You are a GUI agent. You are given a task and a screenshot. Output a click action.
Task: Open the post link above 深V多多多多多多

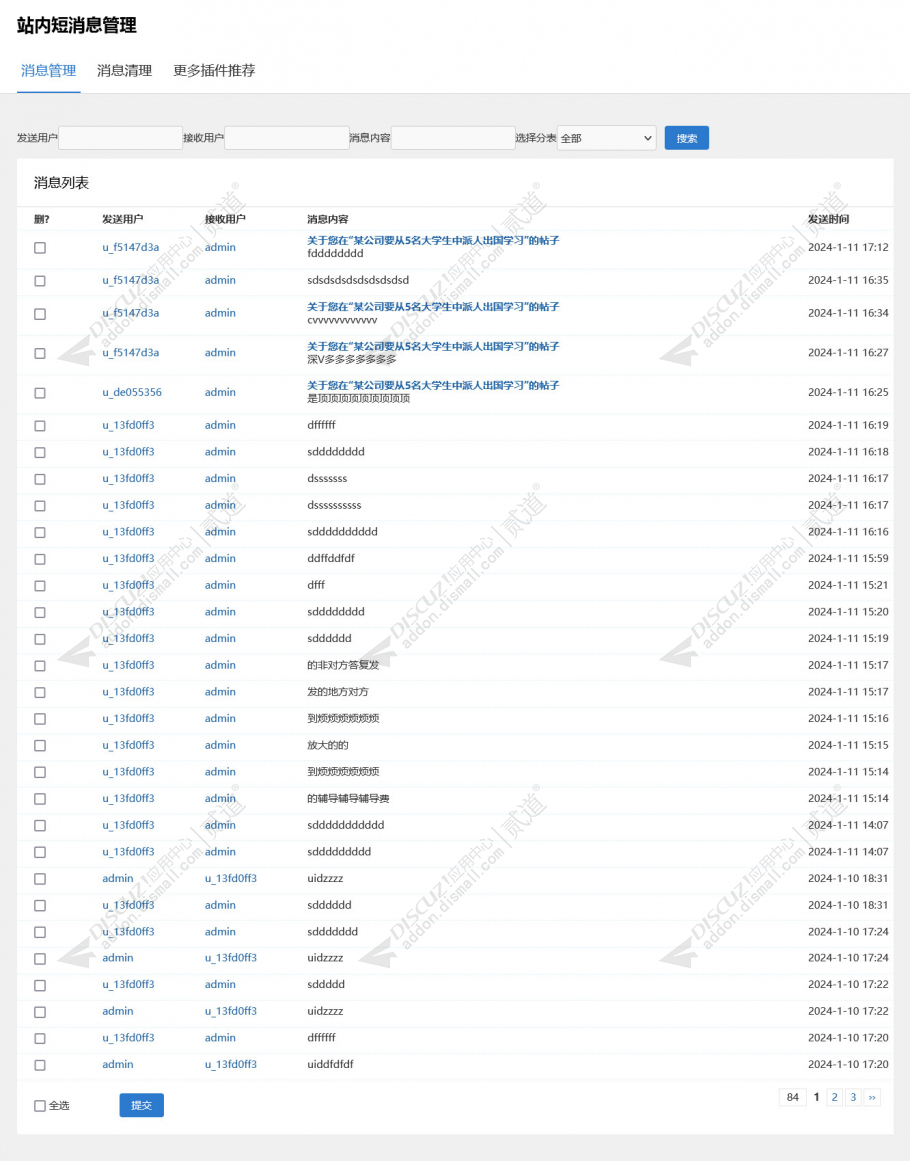[x=433, y=347]
